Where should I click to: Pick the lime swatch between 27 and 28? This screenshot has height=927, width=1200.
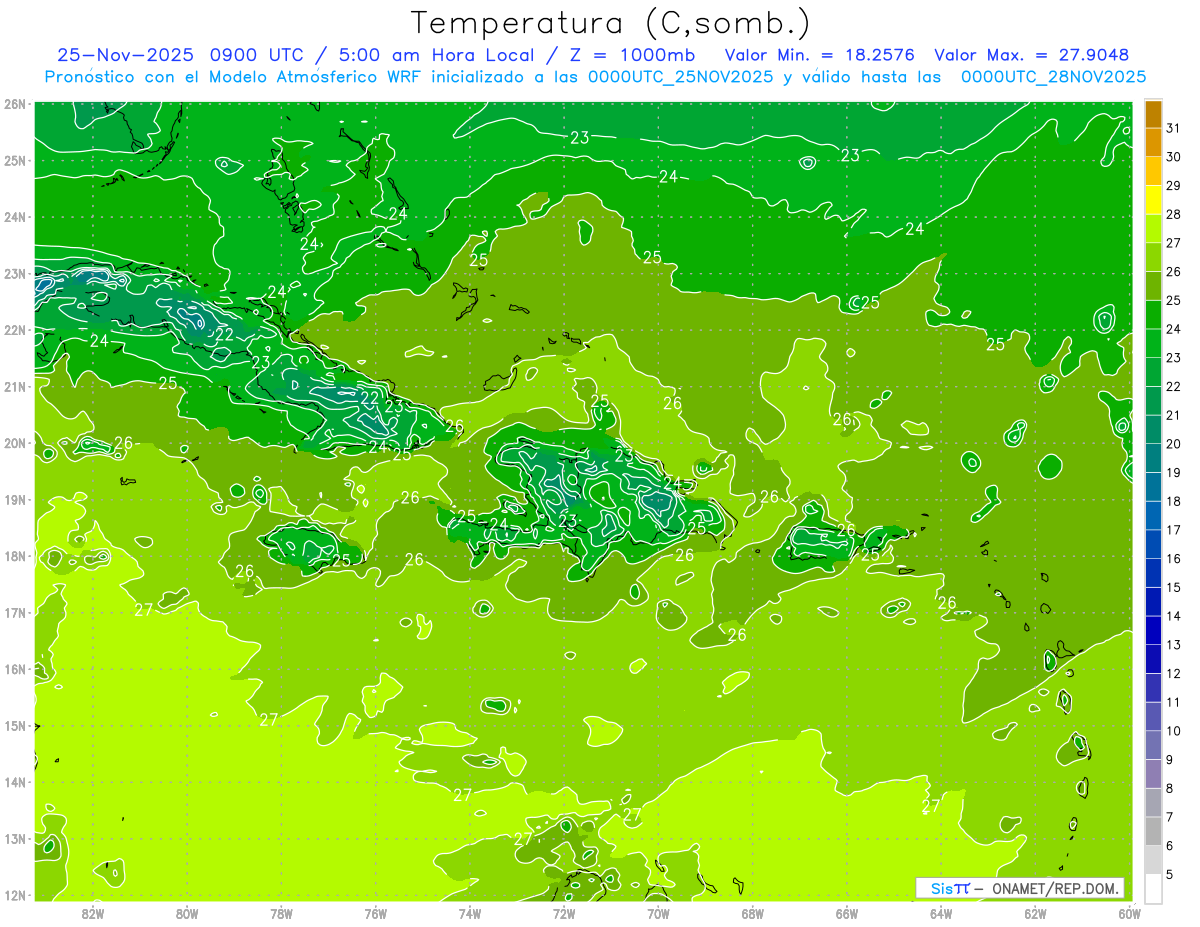(1153, 228)
